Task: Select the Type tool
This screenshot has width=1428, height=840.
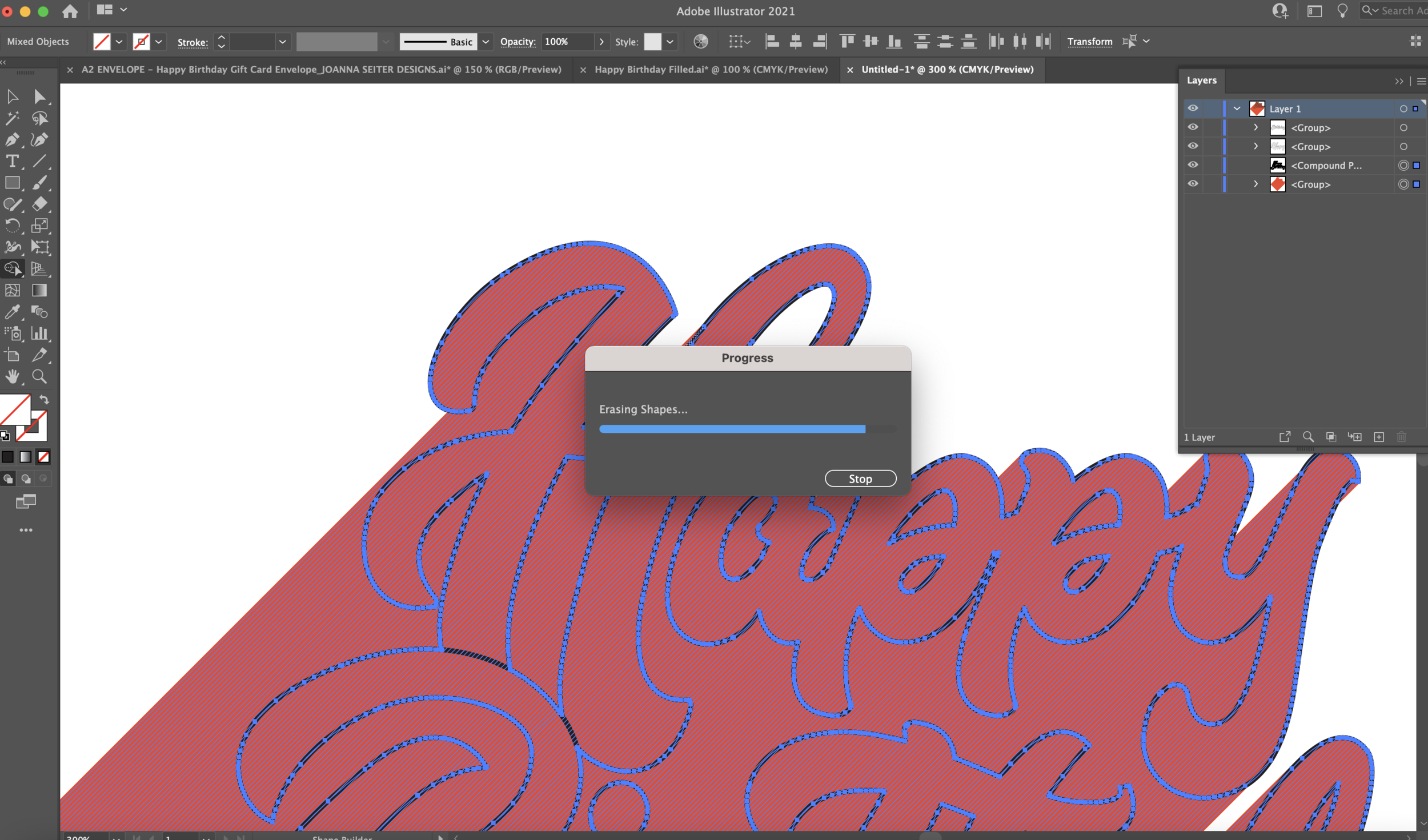Action: 12,162
